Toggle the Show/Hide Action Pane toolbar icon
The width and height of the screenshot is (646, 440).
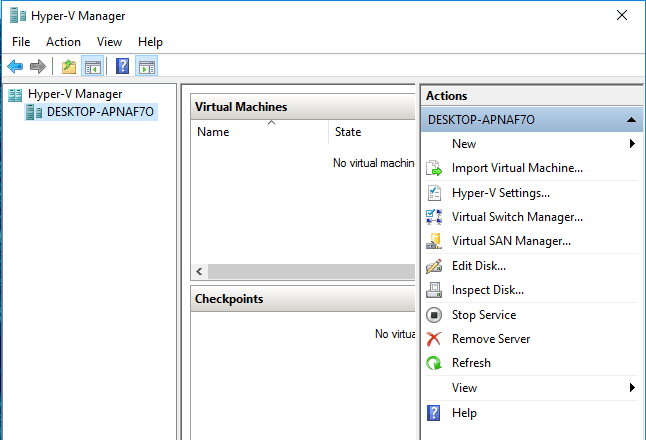click(x=146, y=67)
